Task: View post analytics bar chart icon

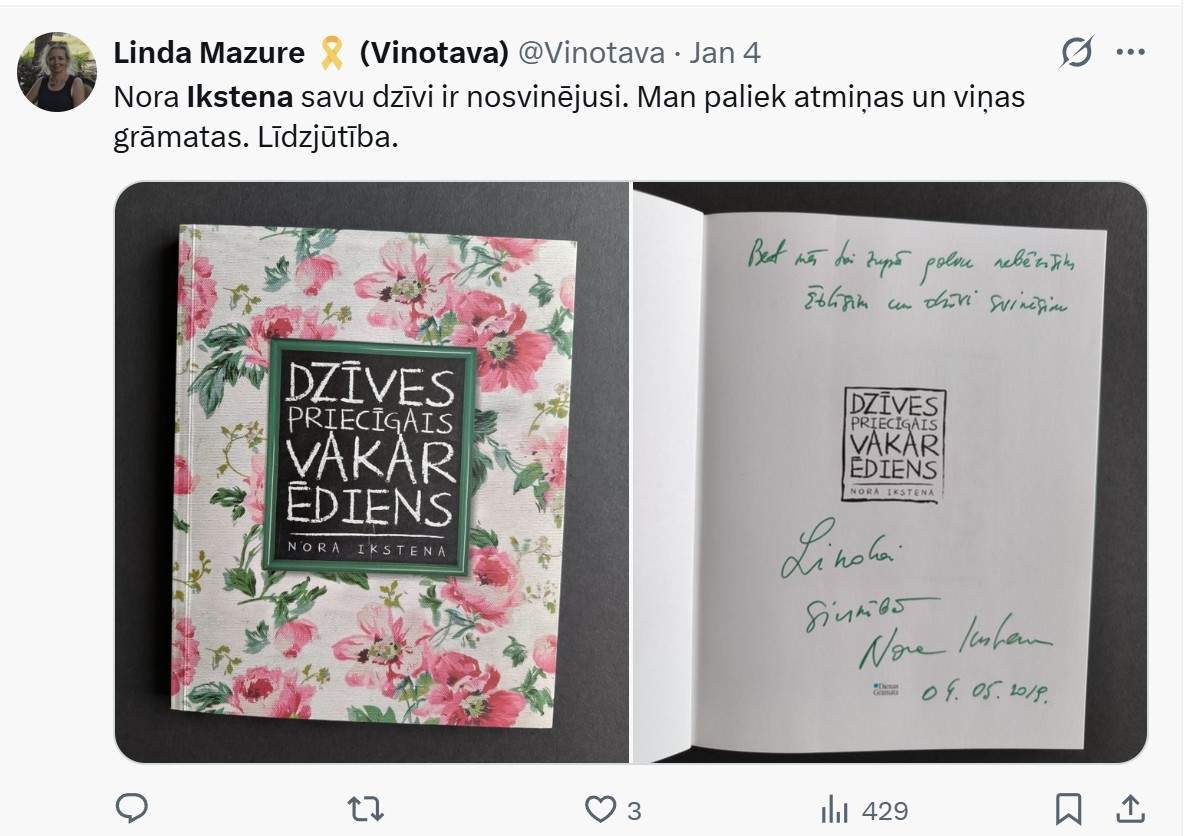Action: point(834,809)
